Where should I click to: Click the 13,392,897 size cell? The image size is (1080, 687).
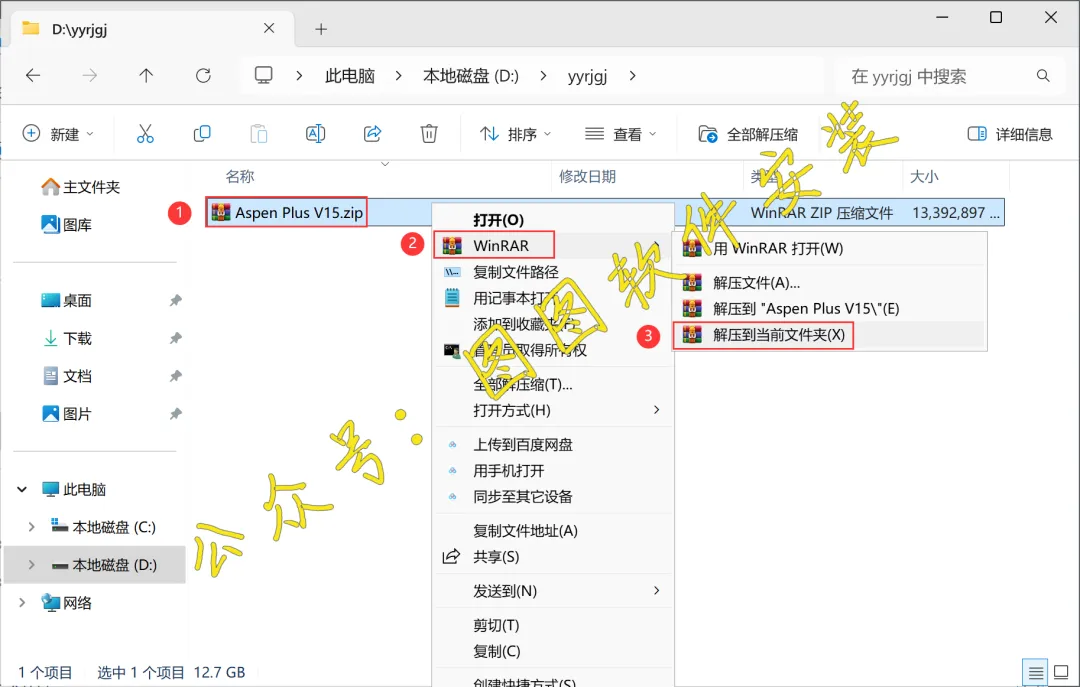[955, 212]
